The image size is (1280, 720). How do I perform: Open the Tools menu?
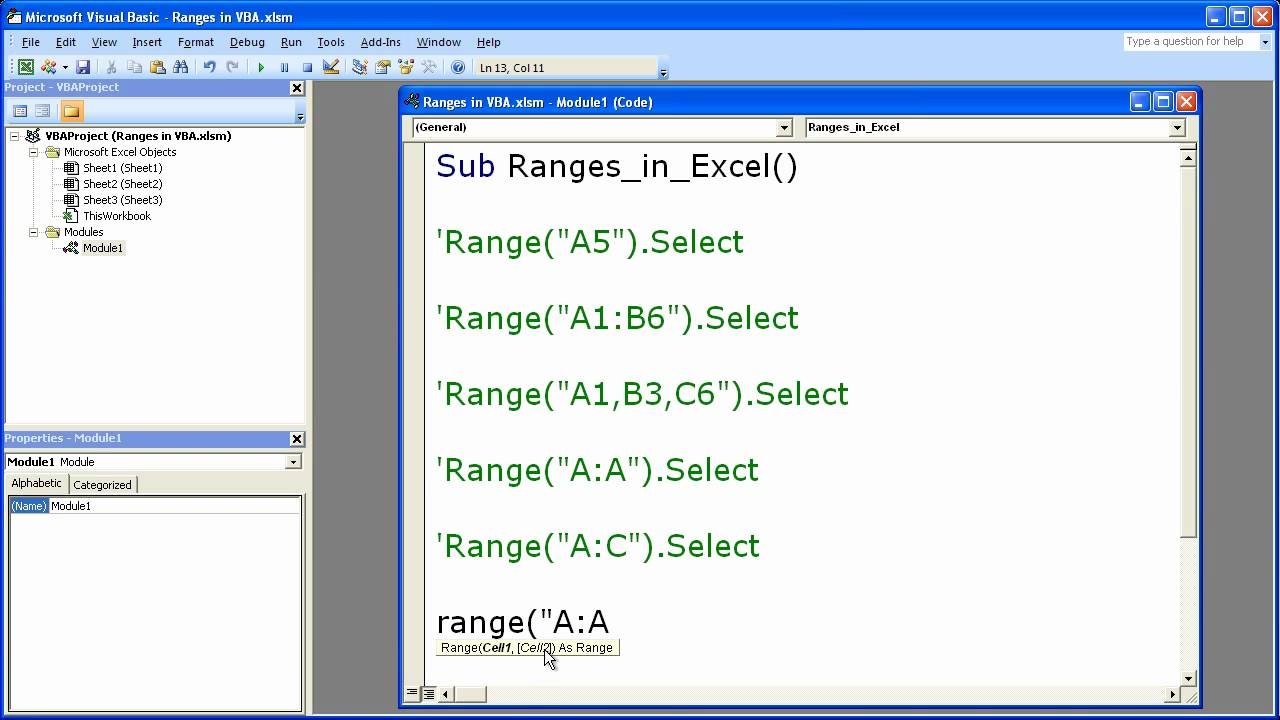[331, 42]
